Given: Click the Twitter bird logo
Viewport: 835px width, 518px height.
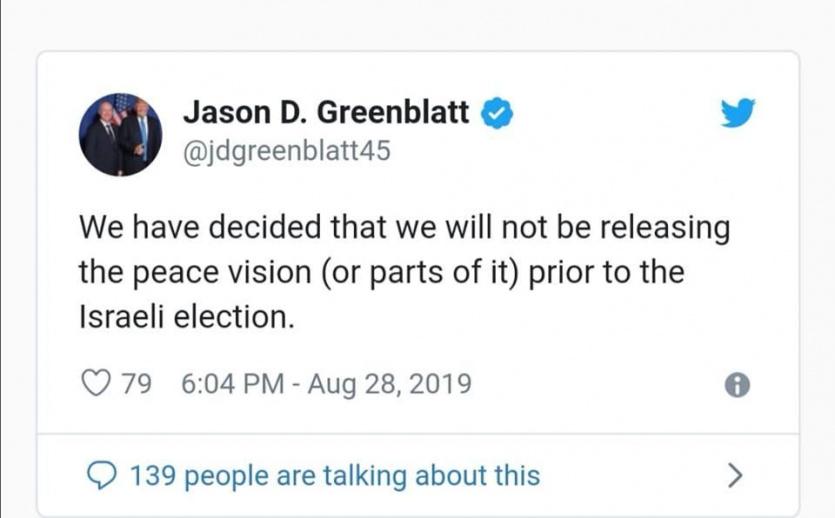Looking at the screenshot, I should click(x=738, y=113).
